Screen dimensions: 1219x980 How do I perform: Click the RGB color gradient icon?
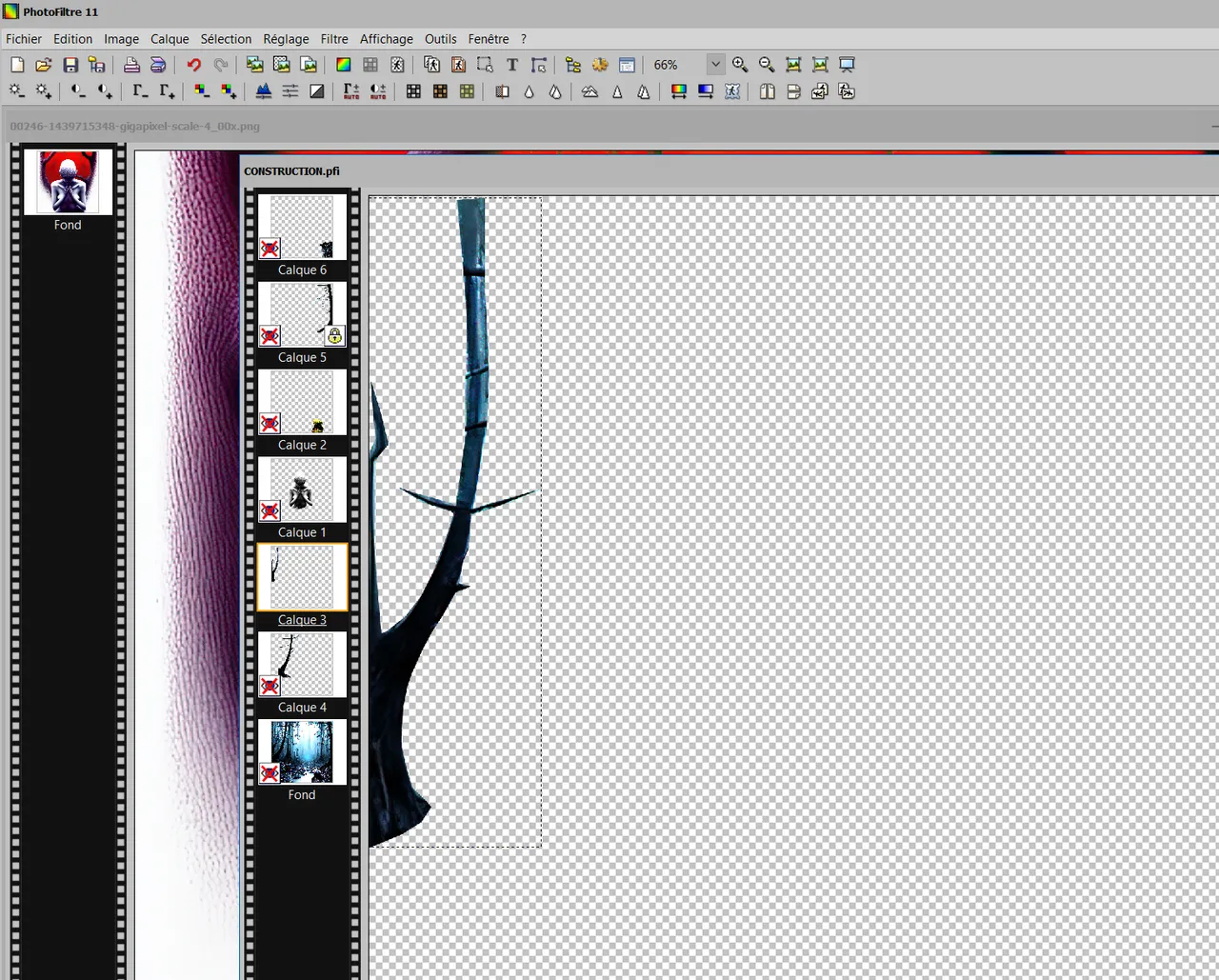point(344,65)
